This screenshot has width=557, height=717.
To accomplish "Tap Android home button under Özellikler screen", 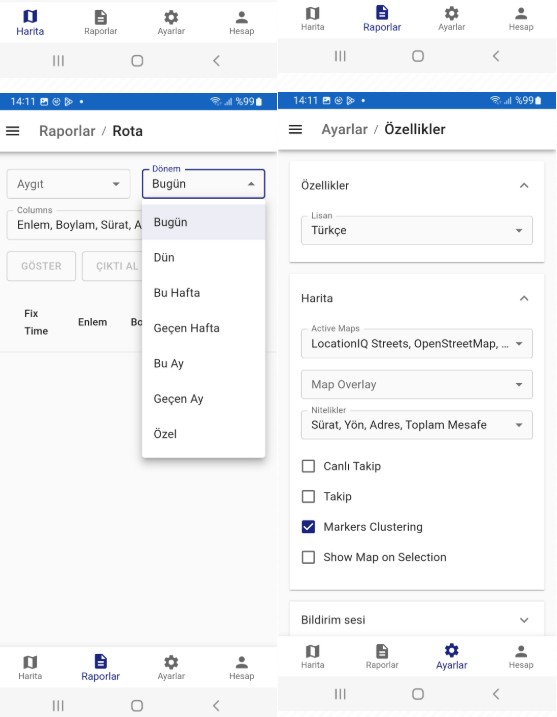I will (x=418, y=694).
